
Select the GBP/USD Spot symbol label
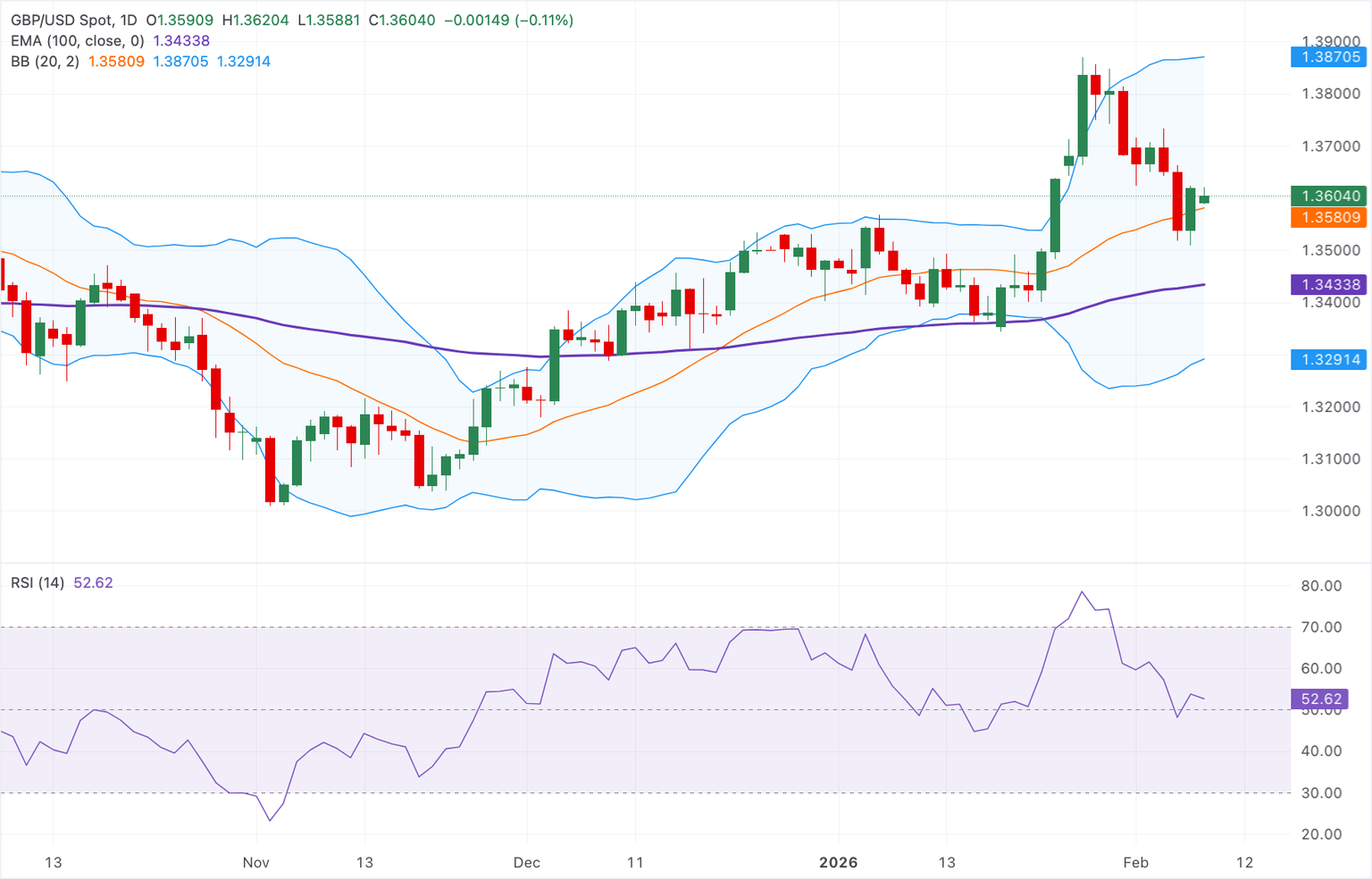coord(64,19)
